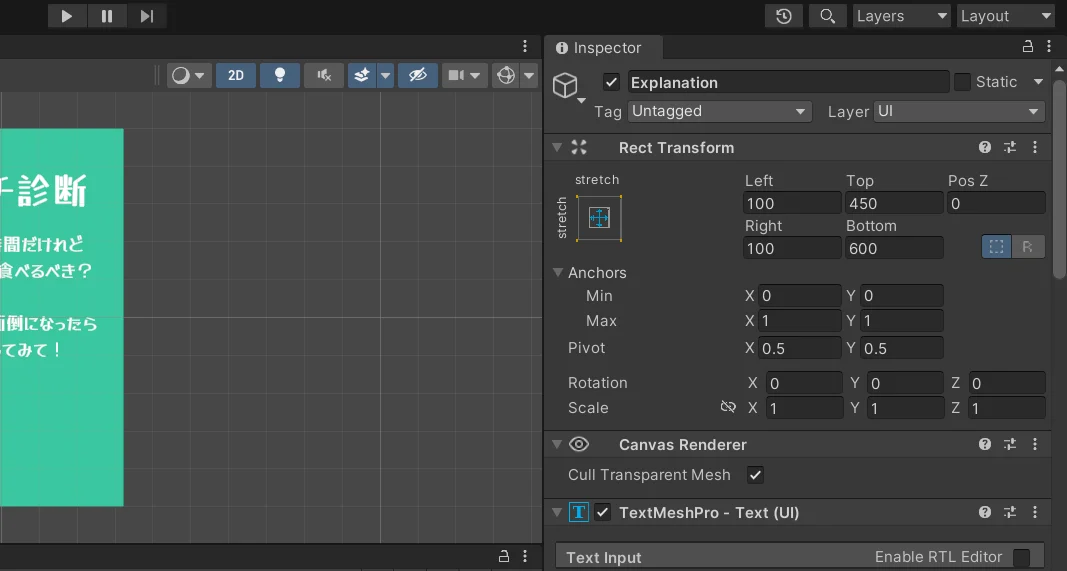Screen dimensions: 1067x571
Task: Open the draw mode shading sphere dropdown
Action: [188, 75]
